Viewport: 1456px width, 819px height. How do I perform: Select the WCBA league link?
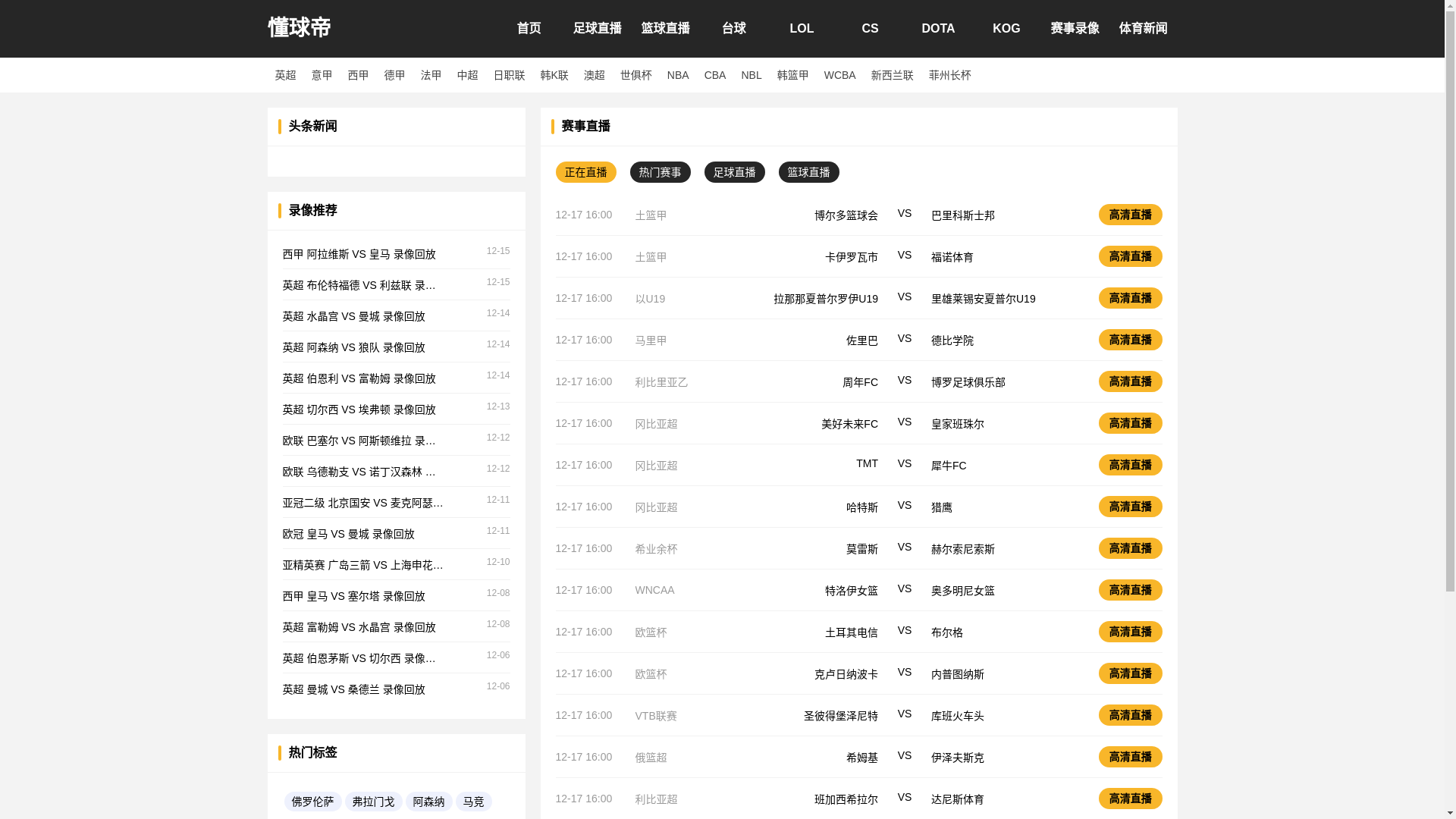(839, 75)
